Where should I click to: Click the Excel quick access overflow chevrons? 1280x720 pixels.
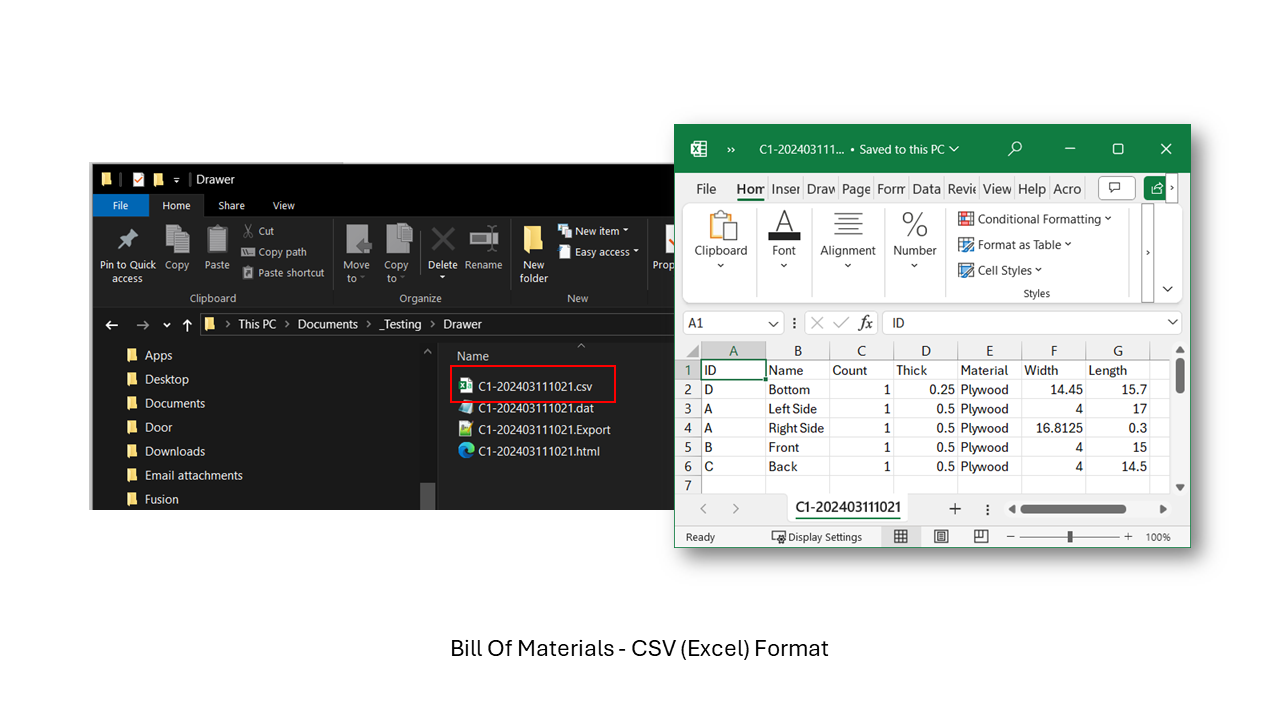[731, 149]
